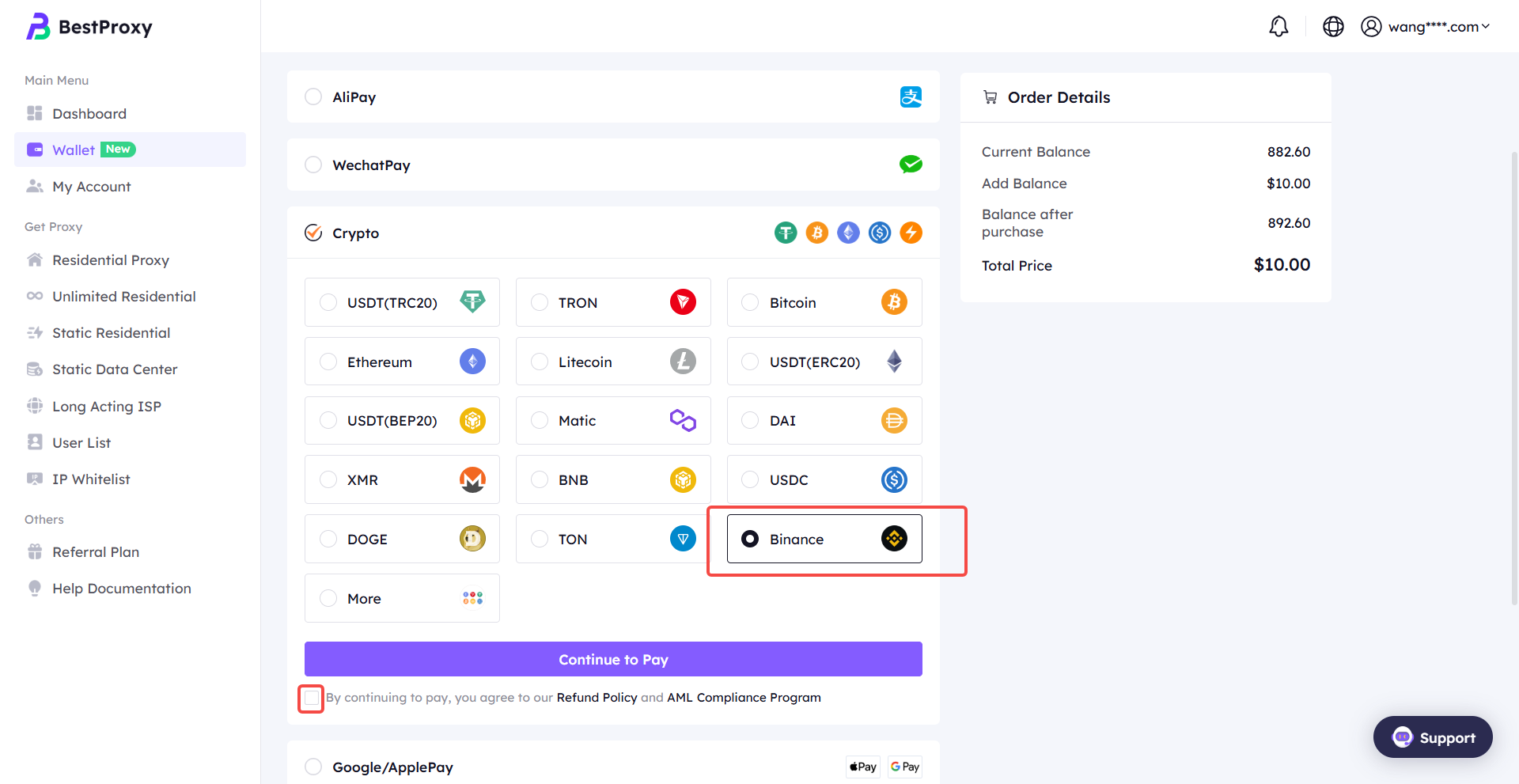Screen dimensions: 1519x784
Task: Select the Google/ApplePay radio button
Action: (x=313, y=767)
